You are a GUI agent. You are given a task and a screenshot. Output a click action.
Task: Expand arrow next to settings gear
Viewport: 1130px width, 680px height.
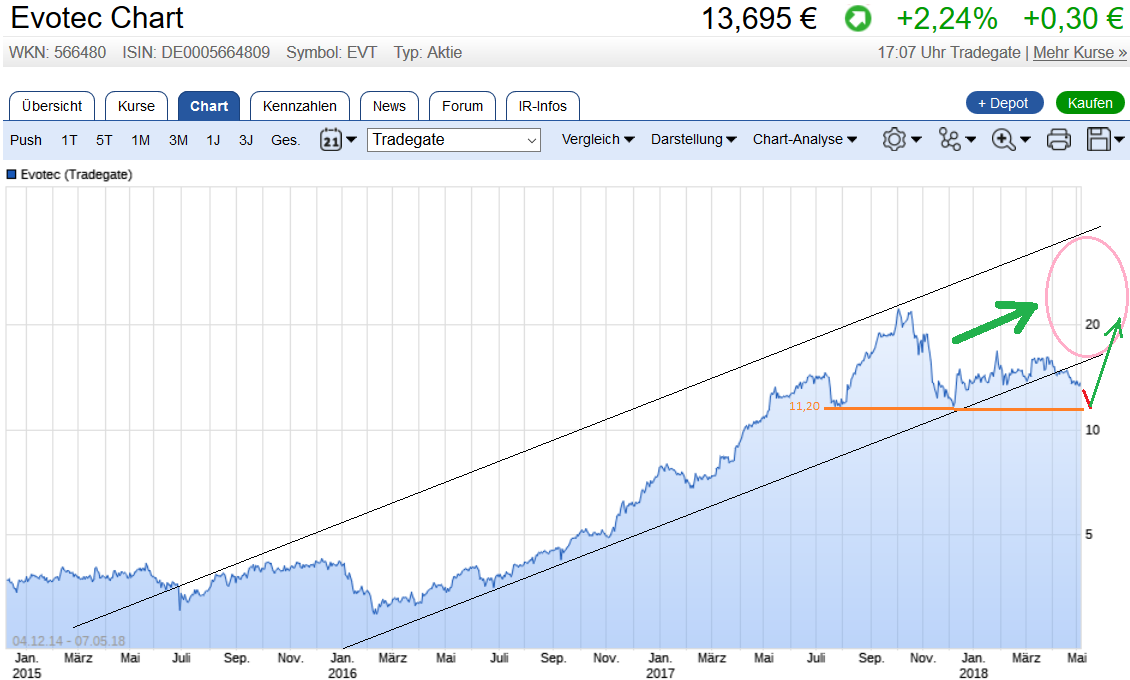[x=916, y=139]
